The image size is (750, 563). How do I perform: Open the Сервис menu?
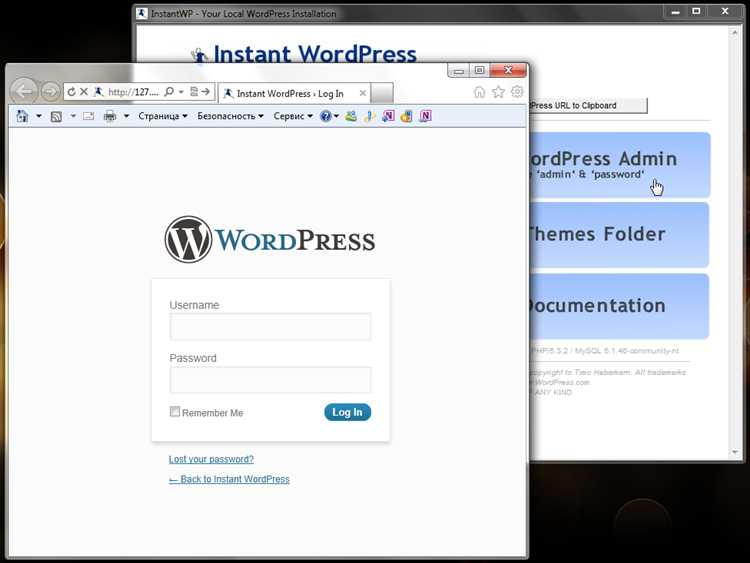(x=293, y=116)
